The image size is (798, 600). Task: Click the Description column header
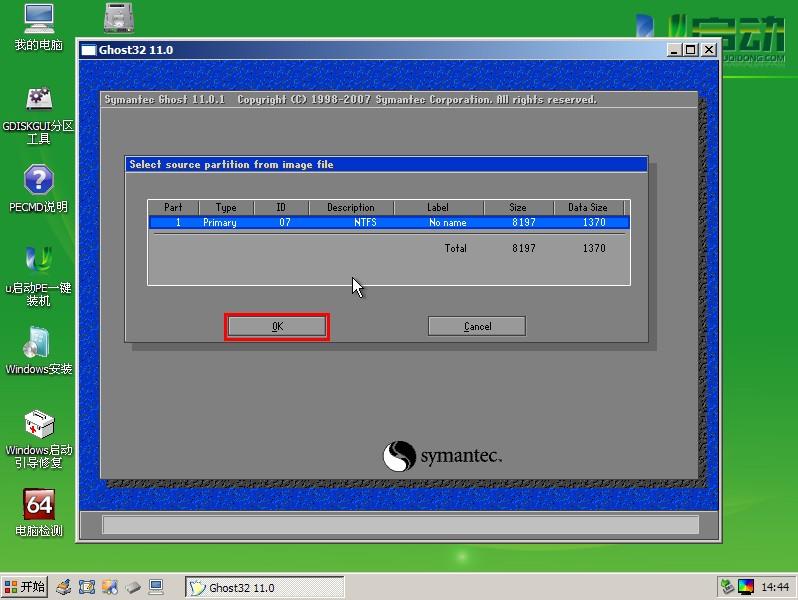click(x=350, y=208)
